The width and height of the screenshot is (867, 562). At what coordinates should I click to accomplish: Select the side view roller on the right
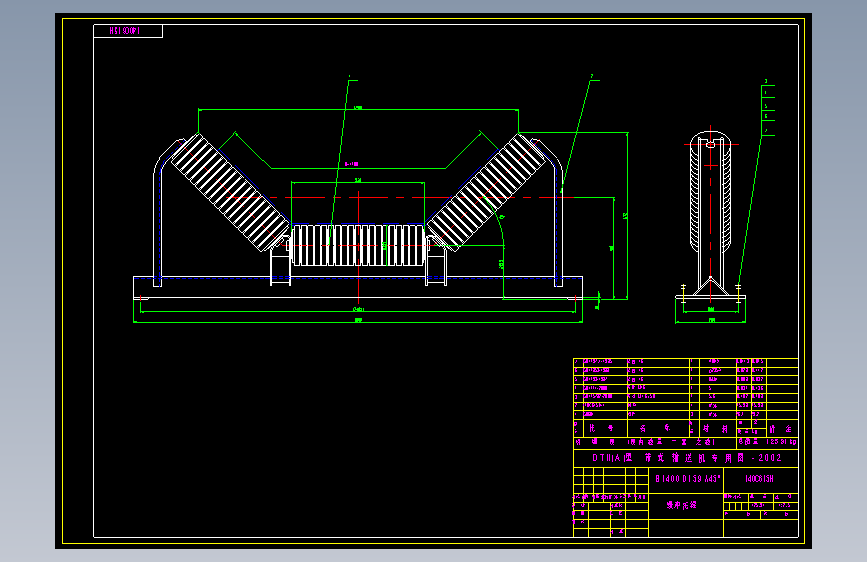point(711,191)
